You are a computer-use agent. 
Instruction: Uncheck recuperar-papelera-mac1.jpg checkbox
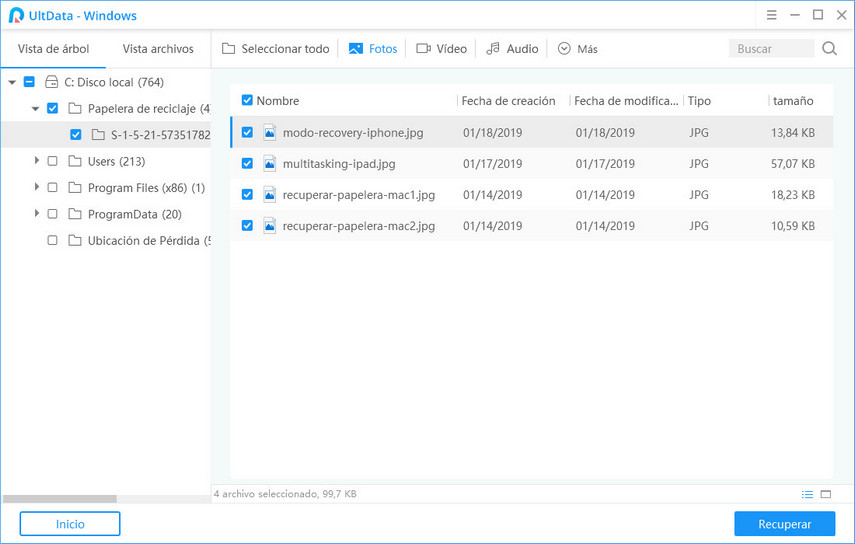pos(247,195)
